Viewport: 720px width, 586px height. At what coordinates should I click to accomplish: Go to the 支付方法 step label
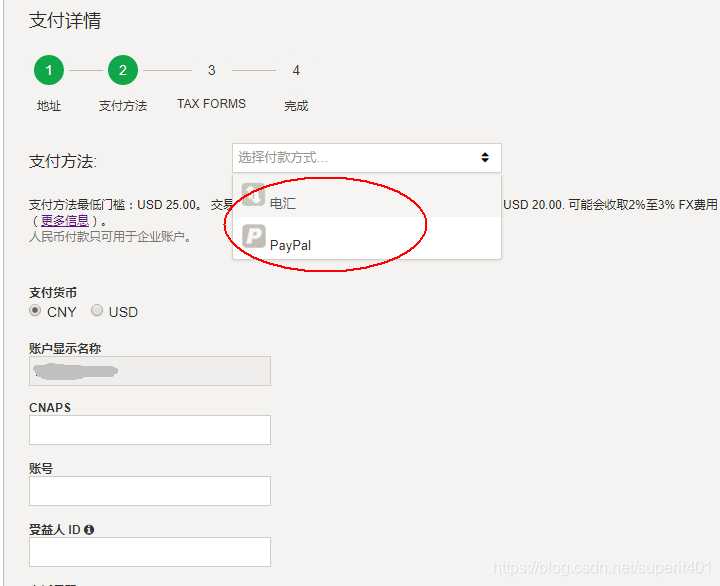tap(123, 106)
